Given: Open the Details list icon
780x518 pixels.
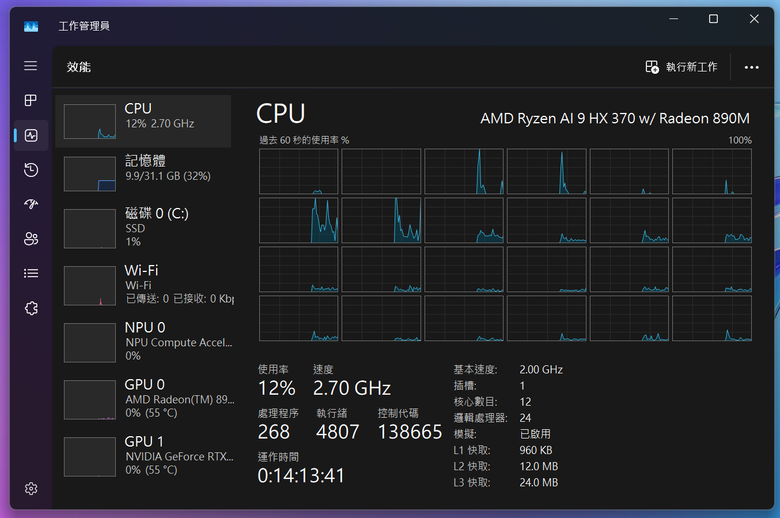Looking at the screenshot, I should 31,273.
